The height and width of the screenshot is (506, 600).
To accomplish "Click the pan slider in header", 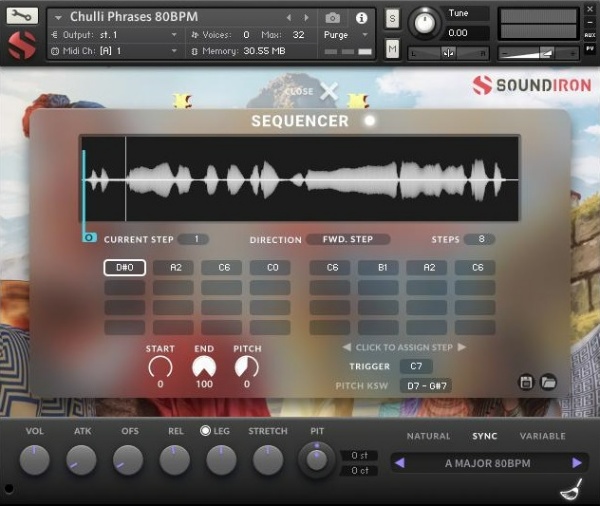I will 448,53.
